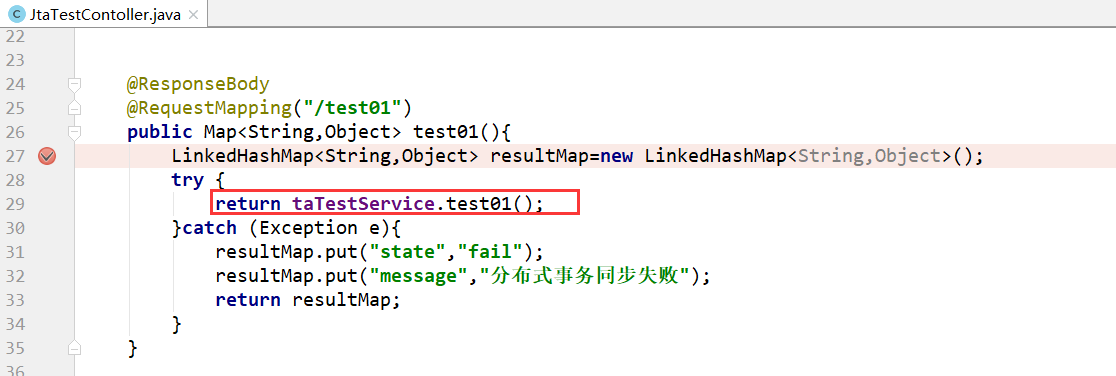Click the taTestService field reference
The width and height of the screenshot is (1116, 376).
[x=364, y=204]
